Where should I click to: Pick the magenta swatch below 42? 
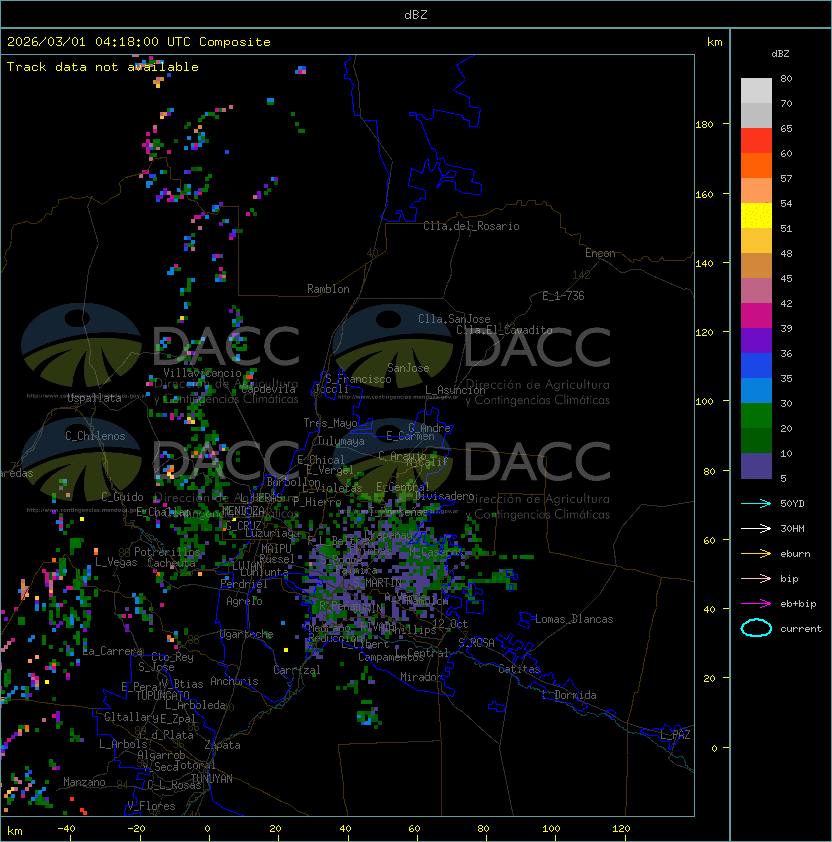coord(756,315)
